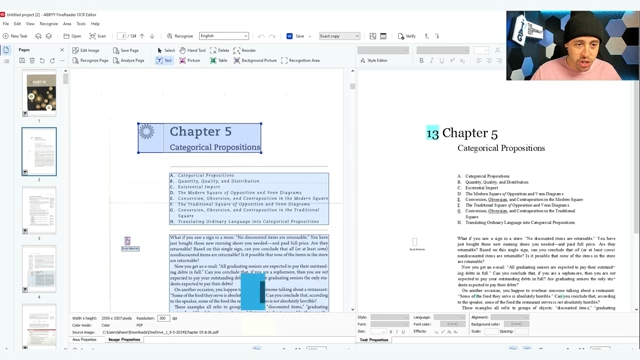Switch to page thumbnails view icon
The width and height of the screenshot is (640, 360).
[x=6, y=50]
